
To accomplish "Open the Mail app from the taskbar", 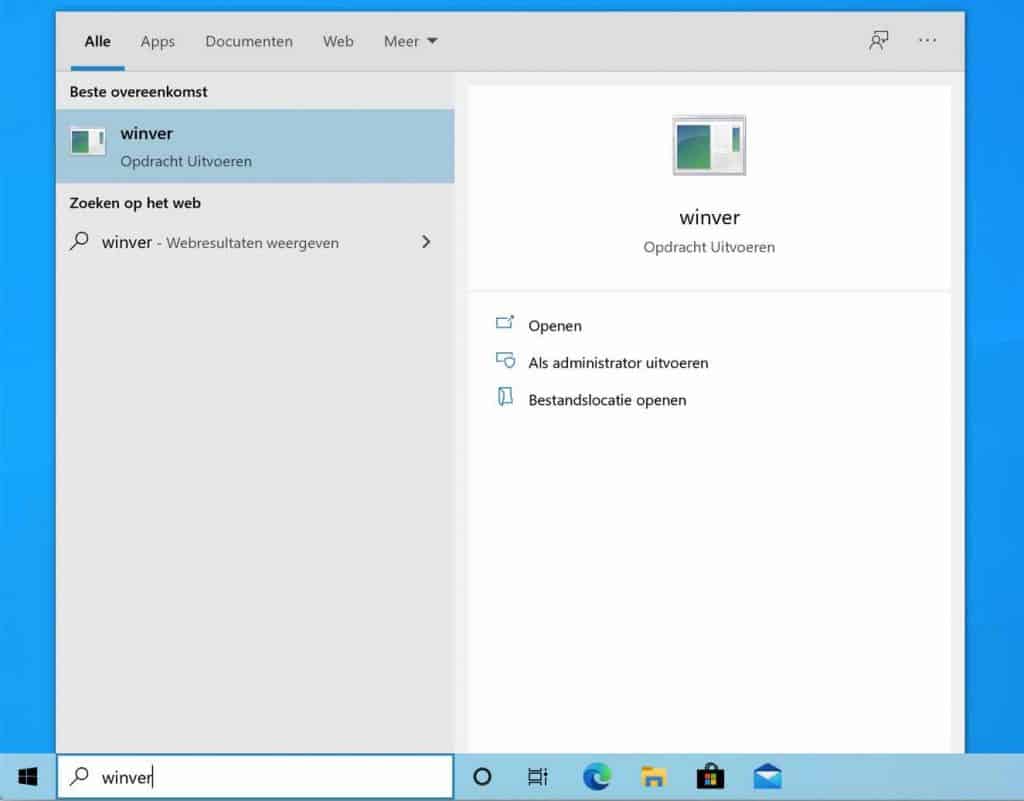I will click(767, 777).
